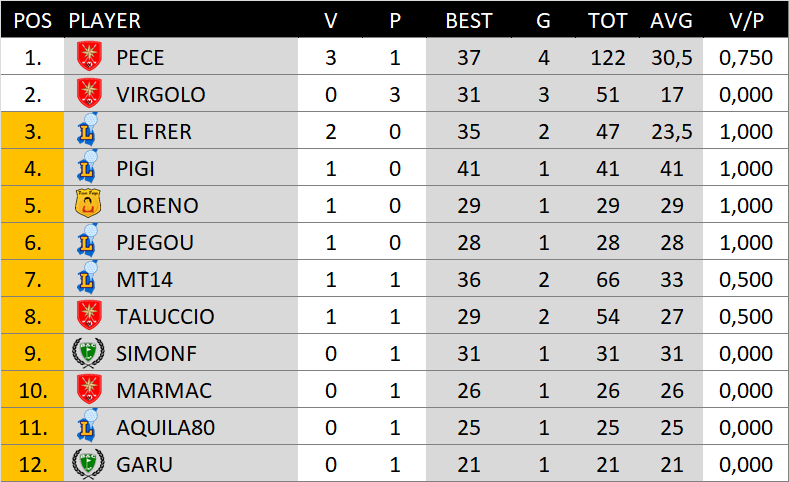Click the red shield icon beside VIRGOLO
This screenshot has height=482, width=789.
(89, 94)
